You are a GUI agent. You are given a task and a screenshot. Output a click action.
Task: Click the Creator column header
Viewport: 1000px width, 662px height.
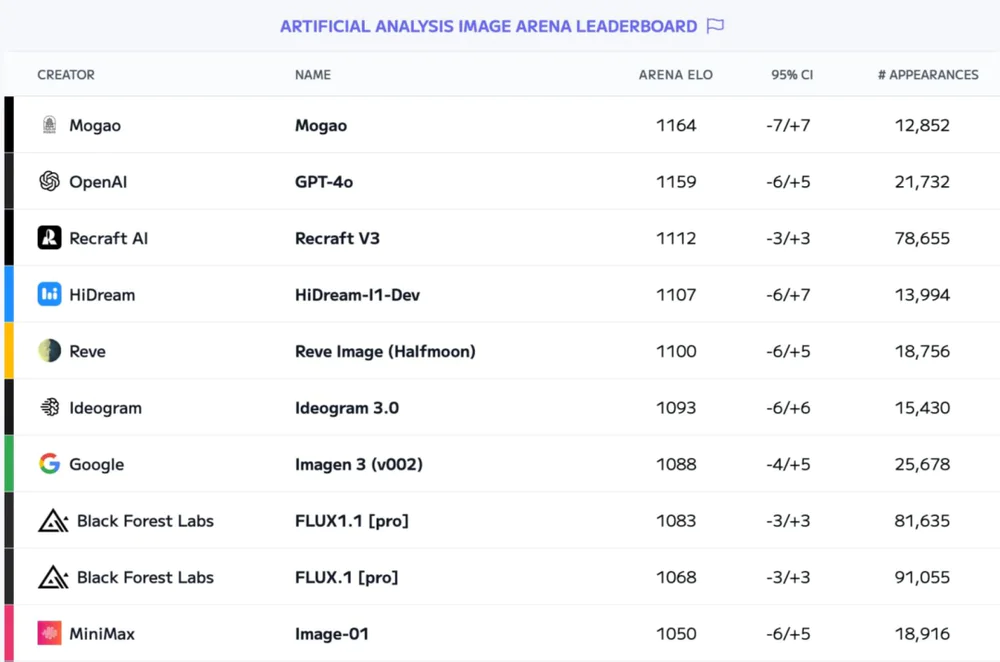coord(66,75)
